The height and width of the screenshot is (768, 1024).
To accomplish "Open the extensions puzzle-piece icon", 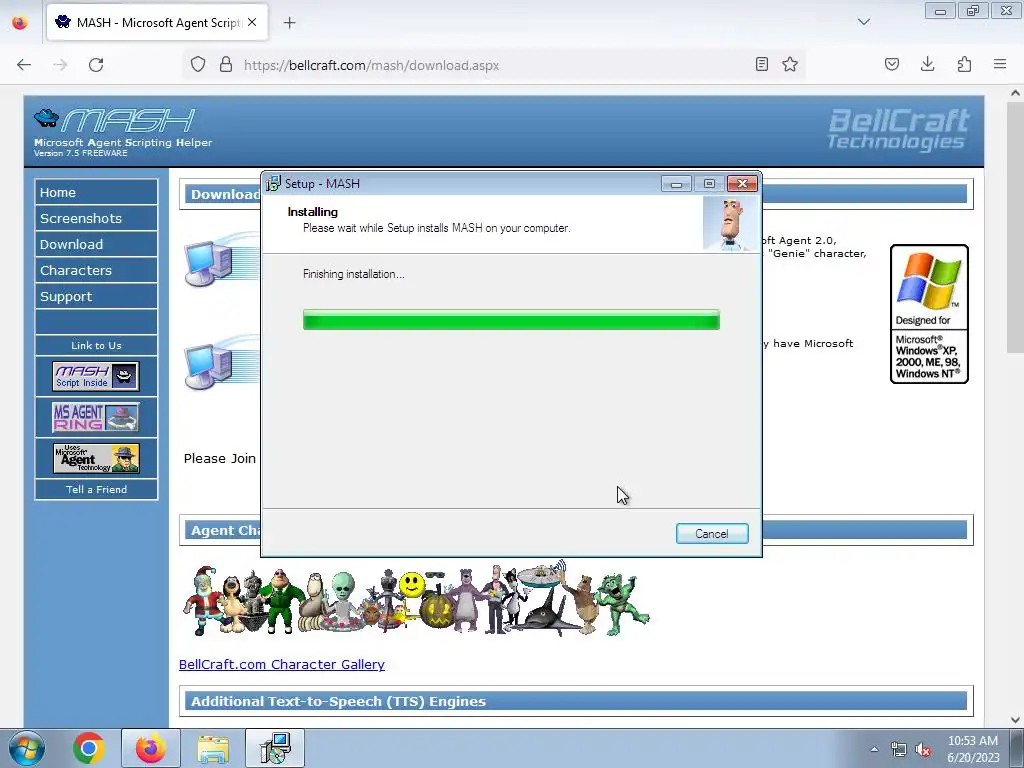I will [964, 64].
